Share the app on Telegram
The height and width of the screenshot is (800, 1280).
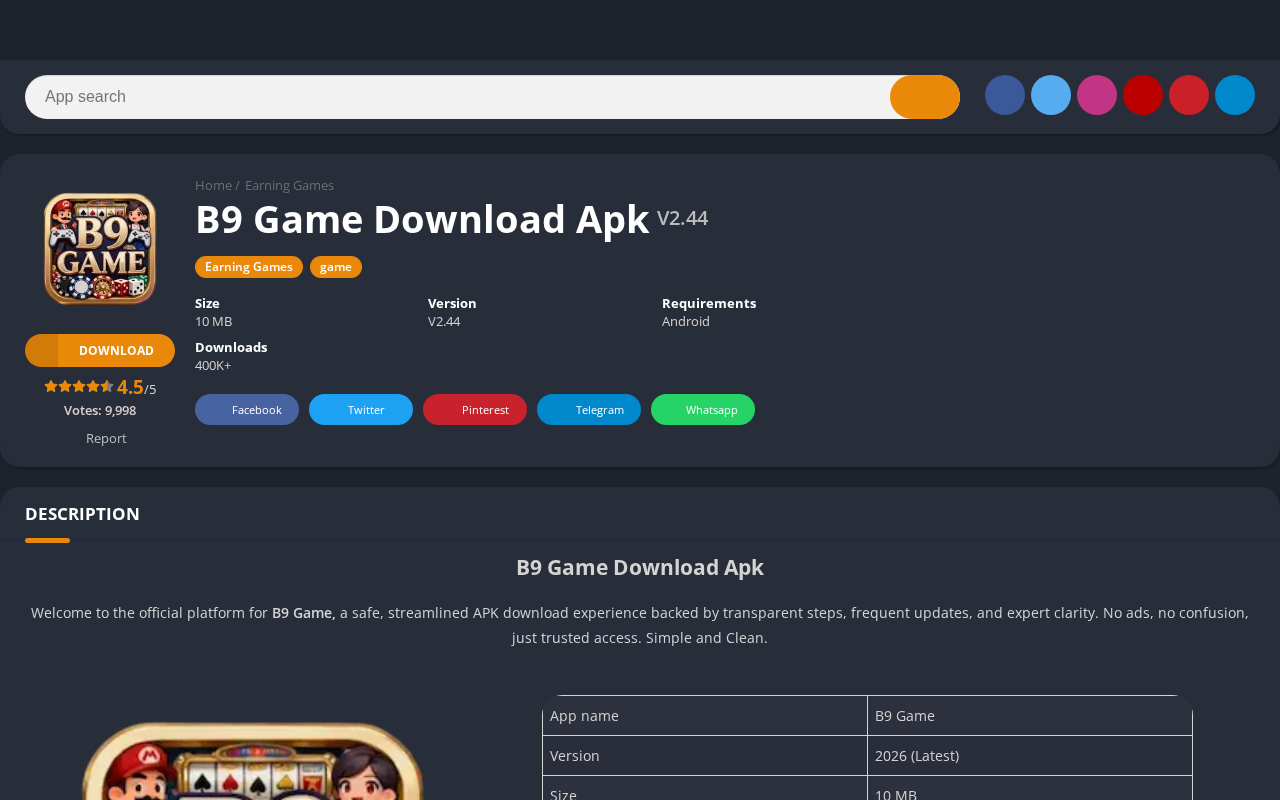pyautogui.click(x=589, y=409)
